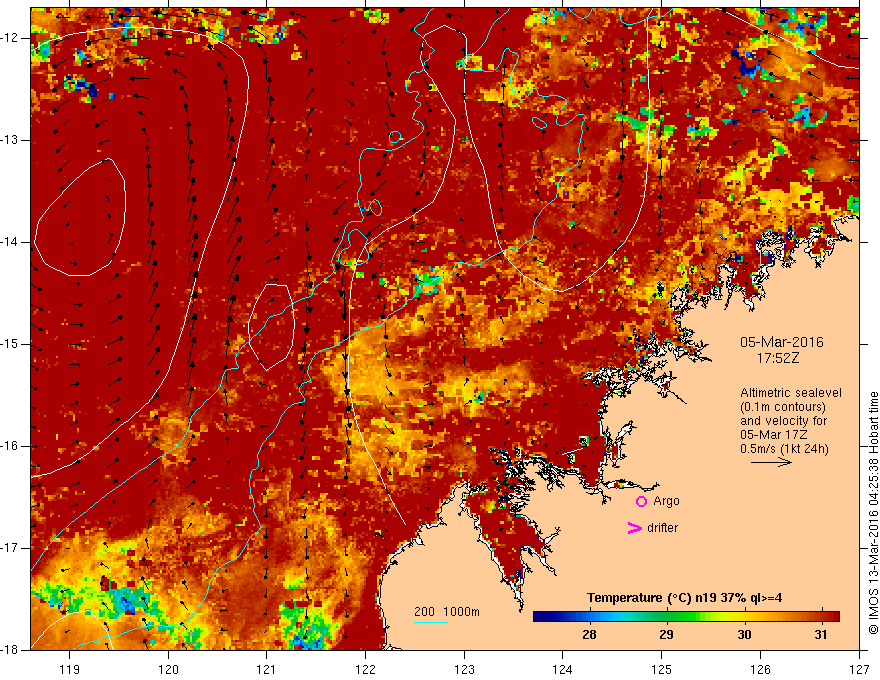Click the '(0.1m contours)' caption line
The height and width of the screenshot is (680, 880).
pos(782,407)
